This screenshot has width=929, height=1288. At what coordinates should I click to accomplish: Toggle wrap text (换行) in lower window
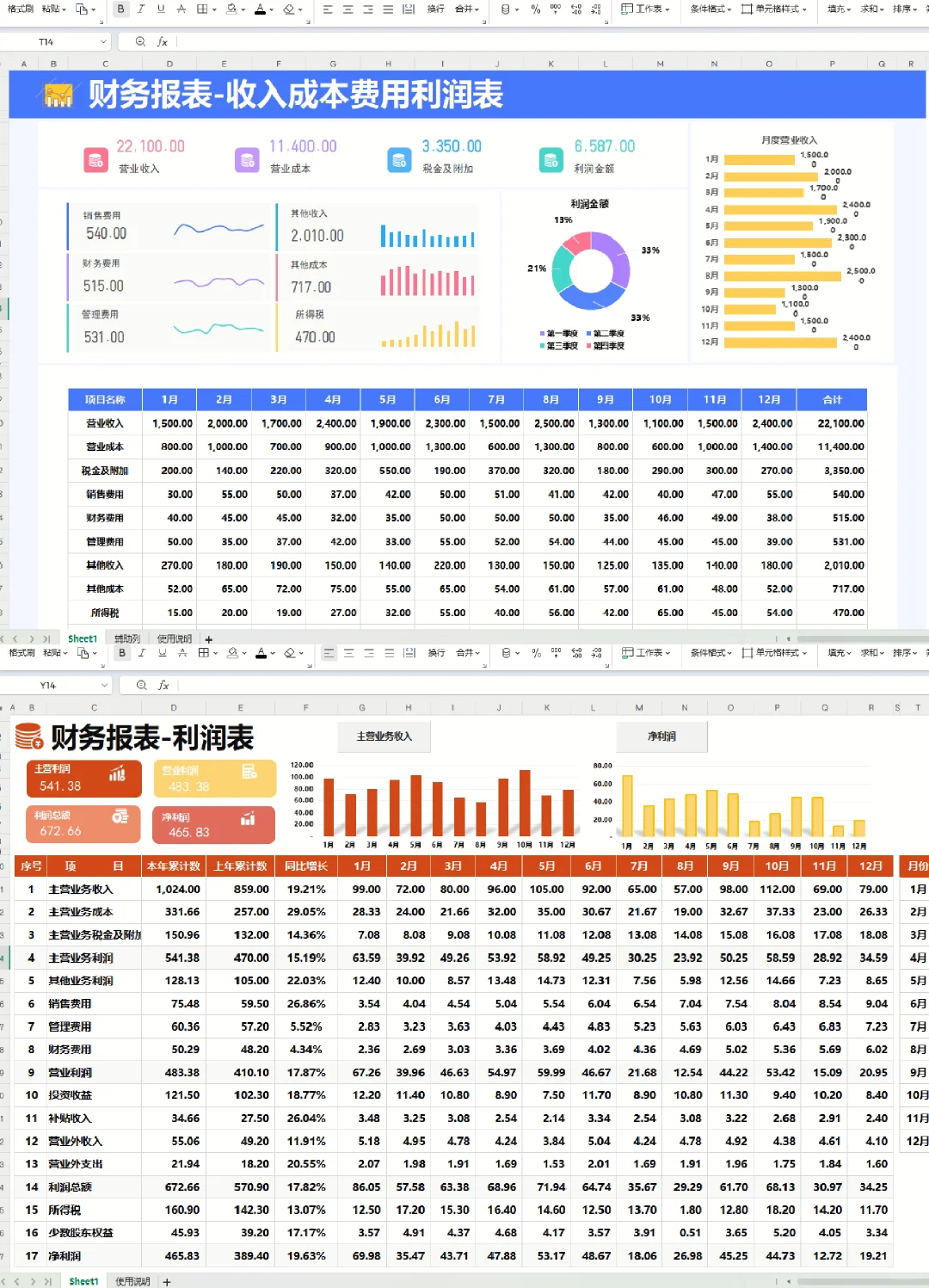click(x=437, y=653)
